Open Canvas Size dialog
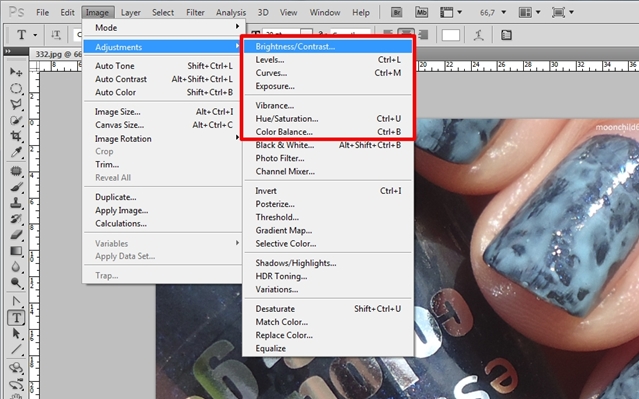The image size is (639, 399). [162, 125]
